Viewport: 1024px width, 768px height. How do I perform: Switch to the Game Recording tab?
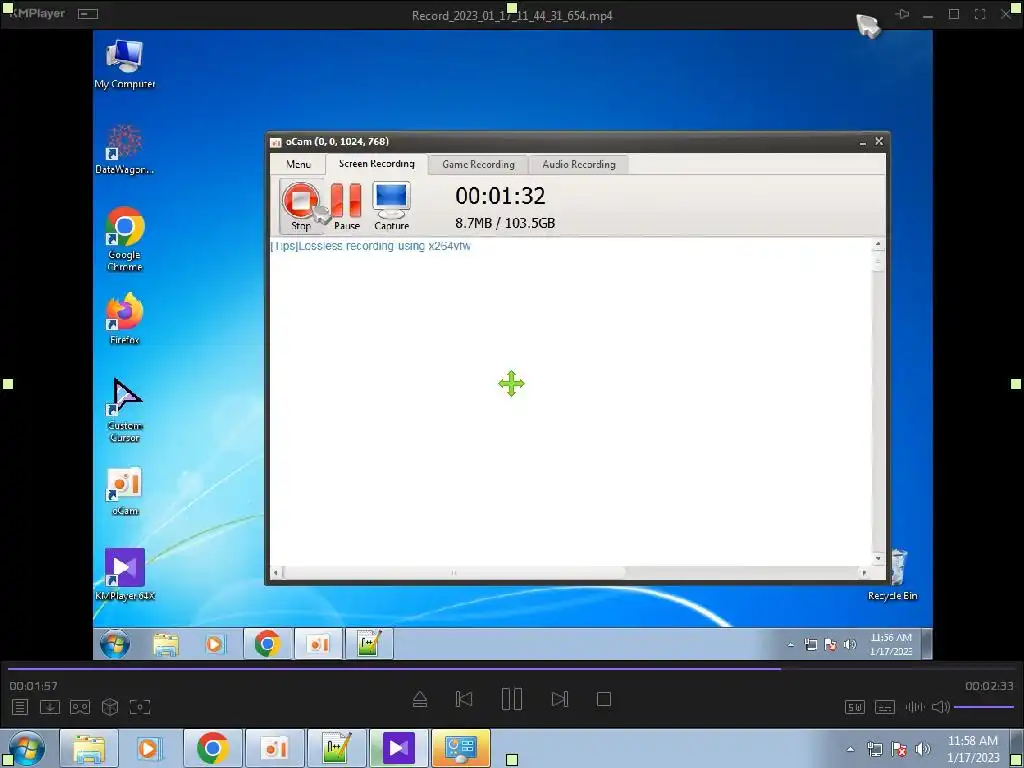coord(478,165)
